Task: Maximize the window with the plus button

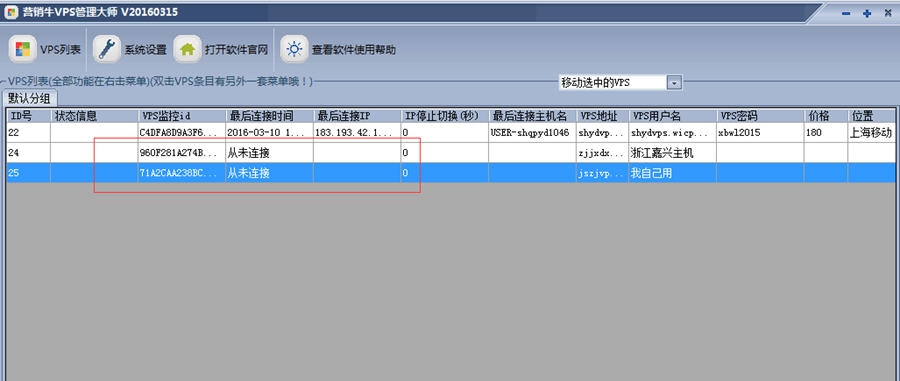Action: click(x=867, y=13)
